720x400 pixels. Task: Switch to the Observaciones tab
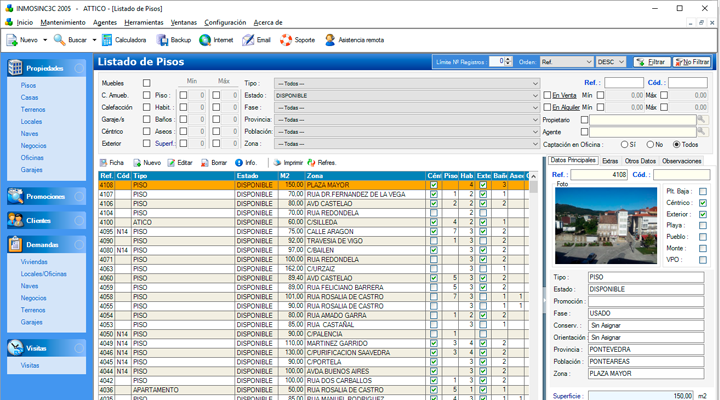pyautogui.click(x=681, y=161)
